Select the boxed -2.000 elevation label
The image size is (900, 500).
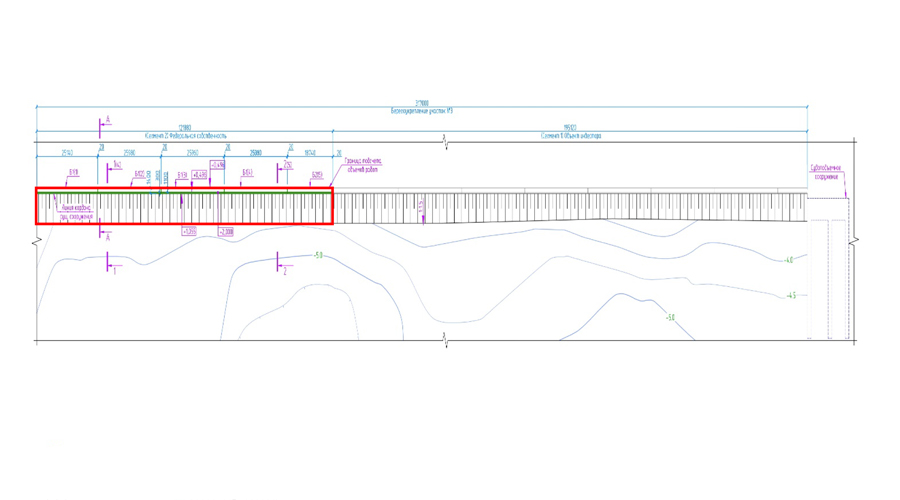tap(225, 232)
